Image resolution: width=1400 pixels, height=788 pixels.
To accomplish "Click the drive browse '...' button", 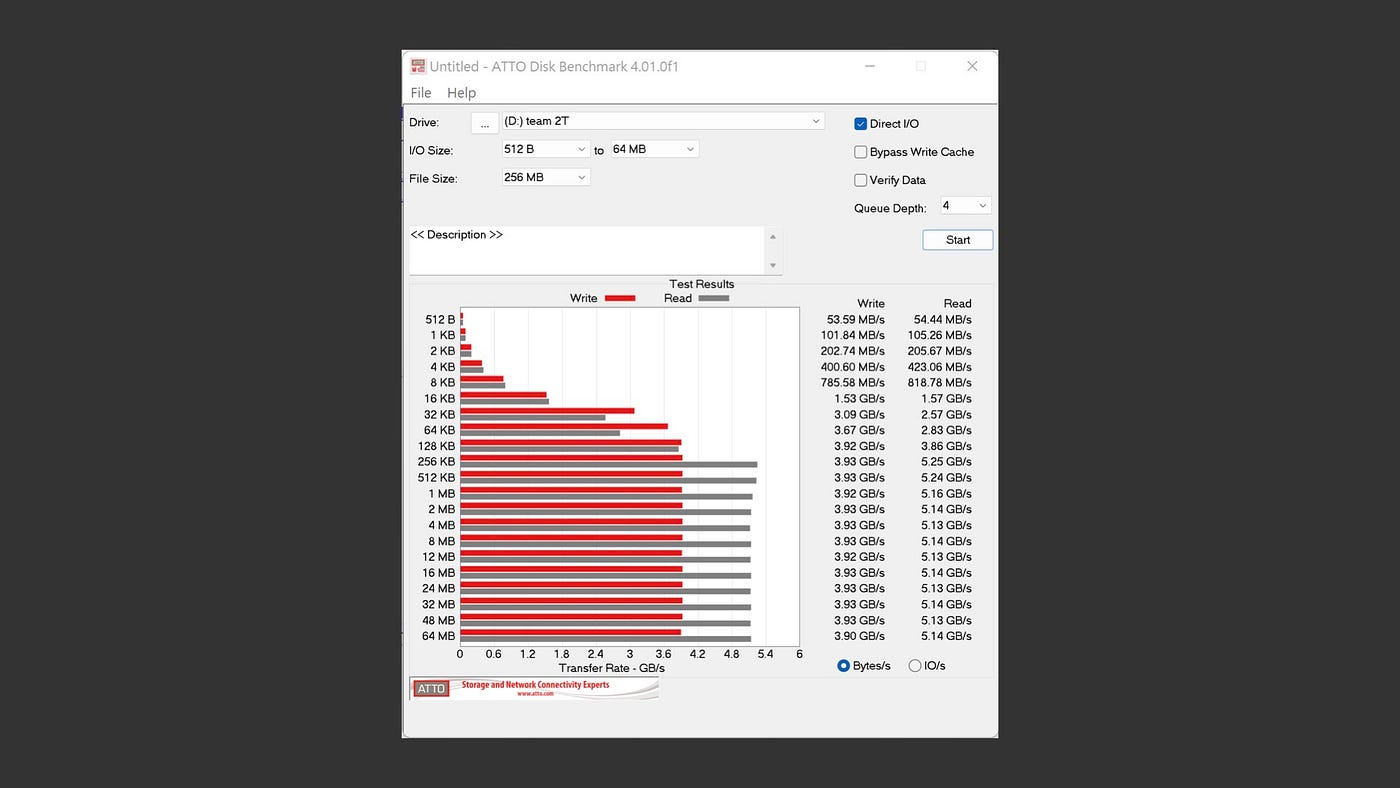I will click(x=484, y=123).
